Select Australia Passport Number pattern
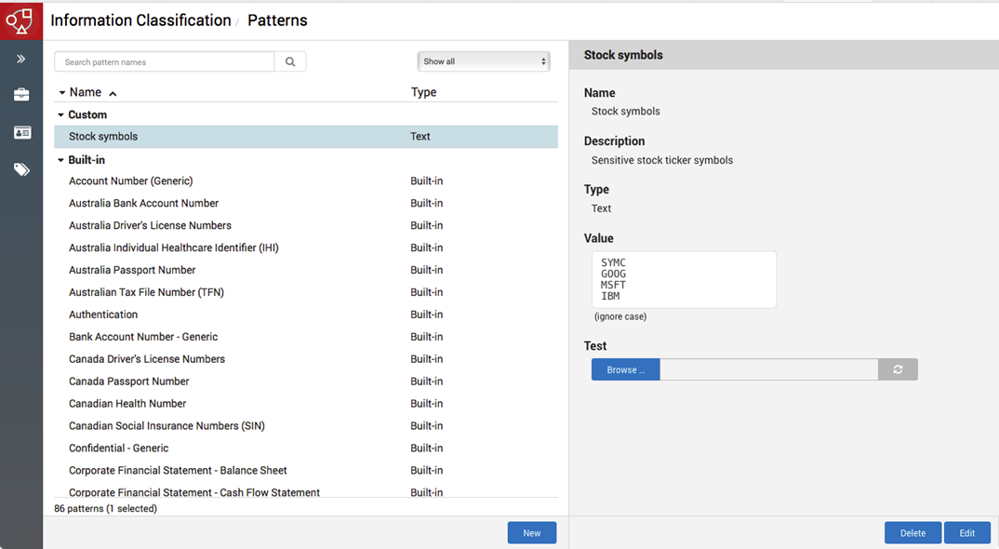The height and width of the screenshot is (549, 999). click(x=132, y=270)
